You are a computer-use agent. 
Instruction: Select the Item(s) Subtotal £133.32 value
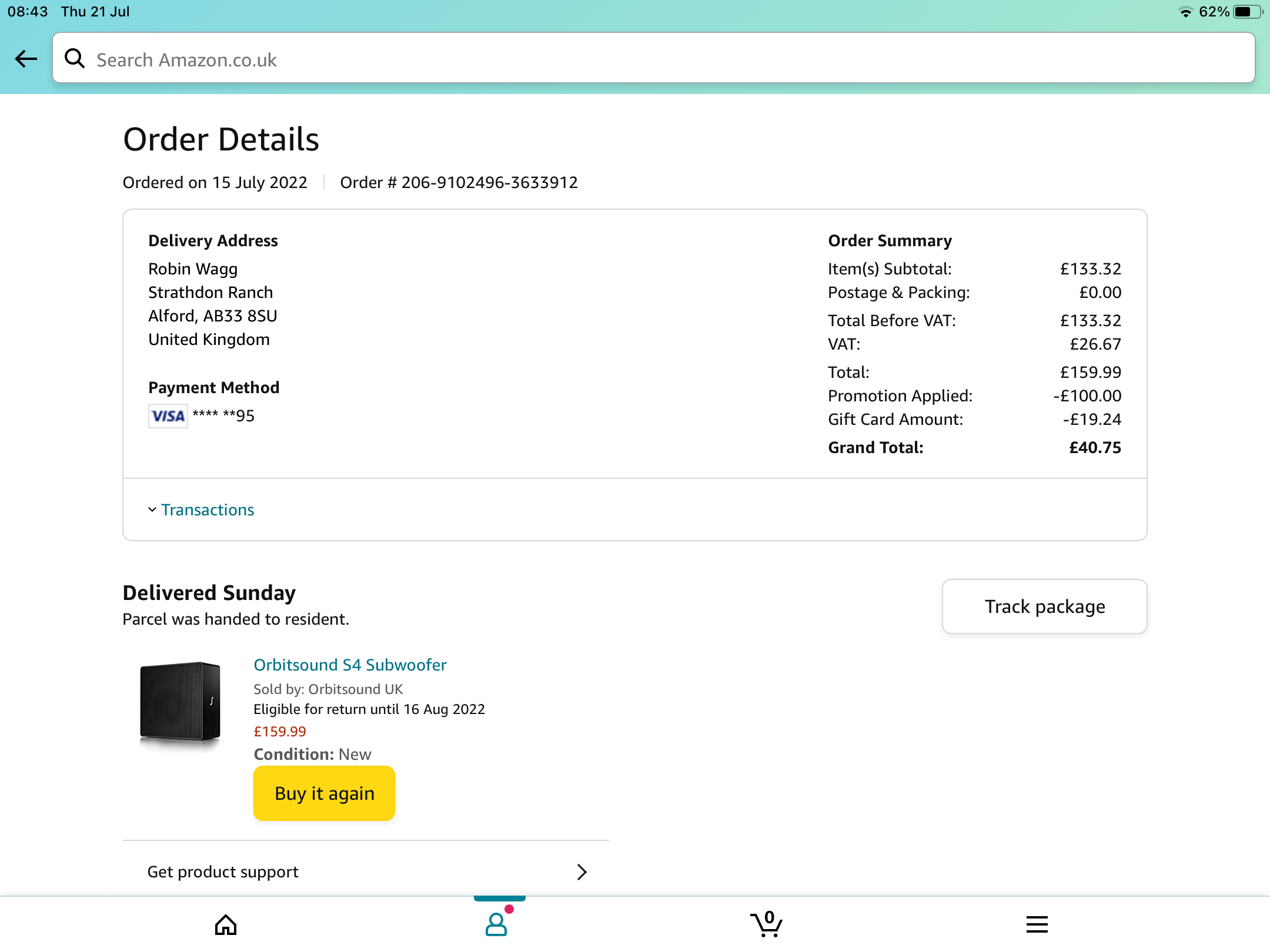pos(1091,269)
